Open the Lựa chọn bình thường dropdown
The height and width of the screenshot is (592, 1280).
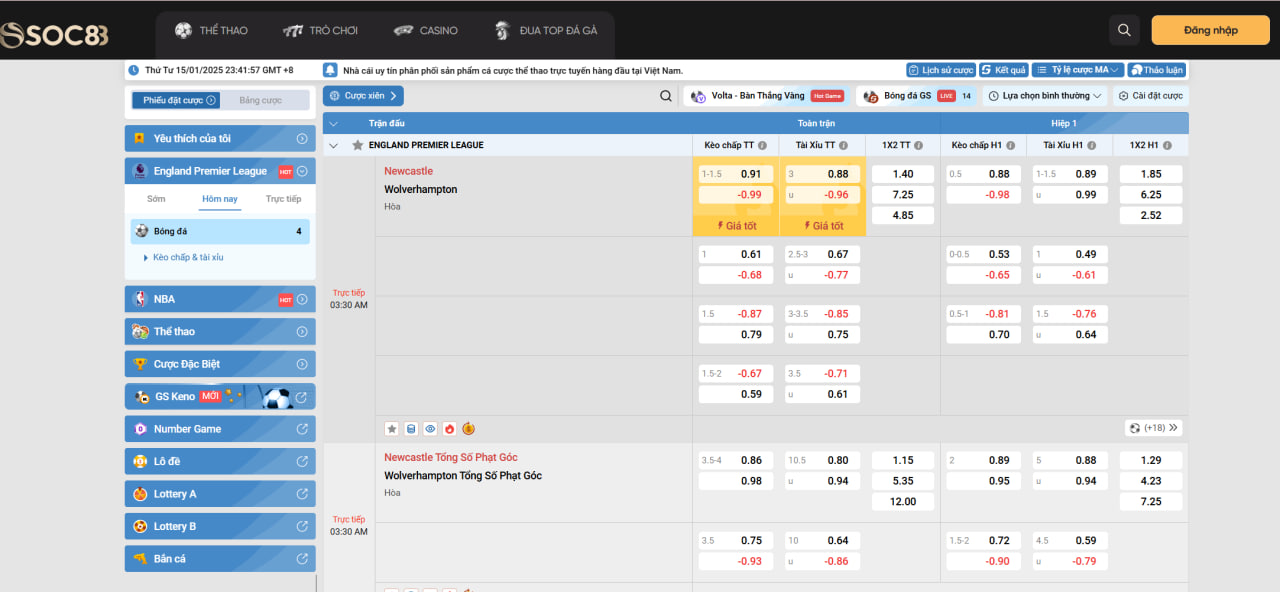1045,96
